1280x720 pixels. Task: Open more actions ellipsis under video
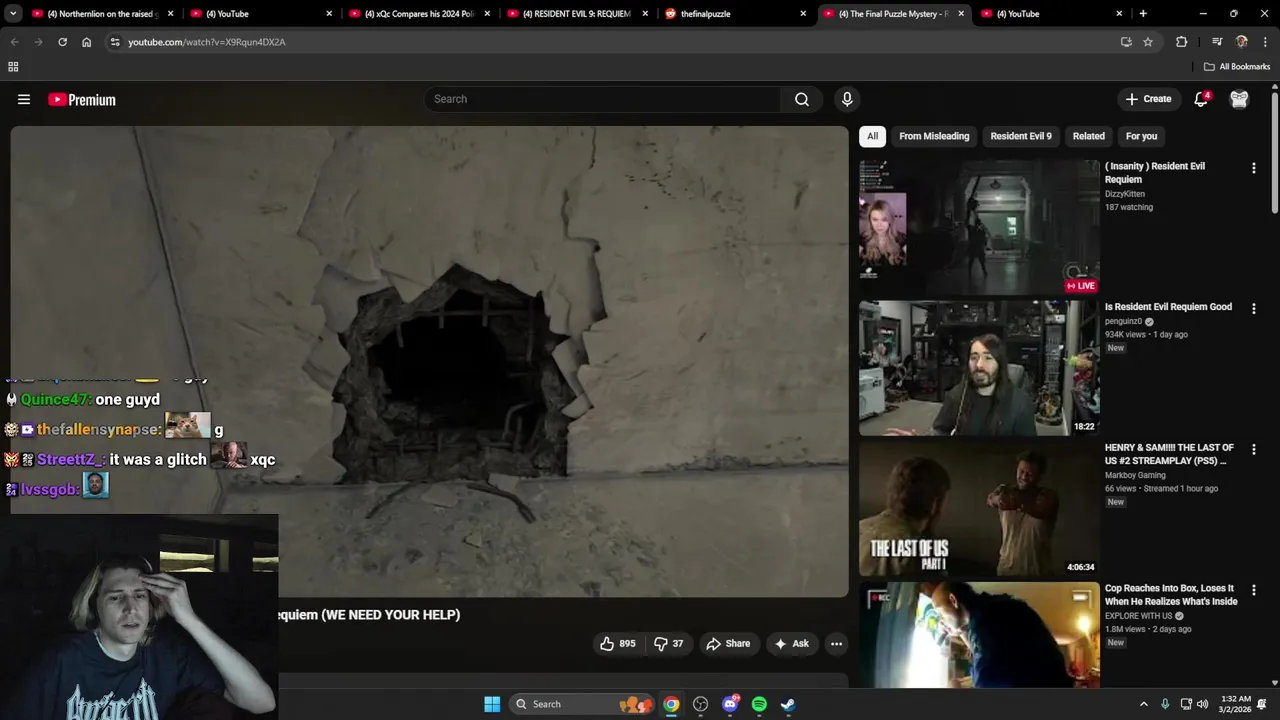[836, 643]
